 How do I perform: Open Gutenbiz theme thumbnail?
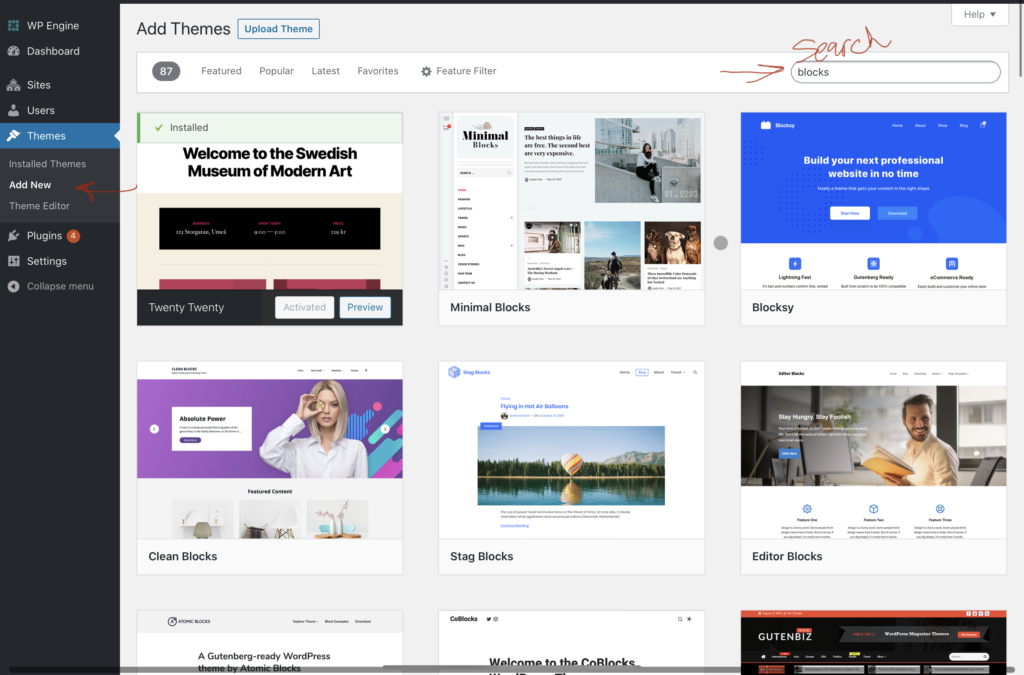873,642
